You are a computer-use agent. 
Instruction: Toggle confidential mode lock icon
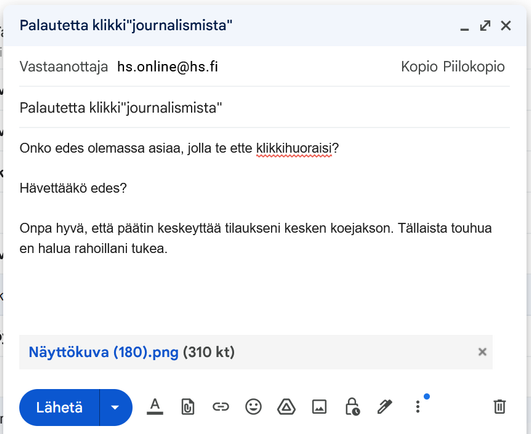pyautogui.click(x=352, y=407)
